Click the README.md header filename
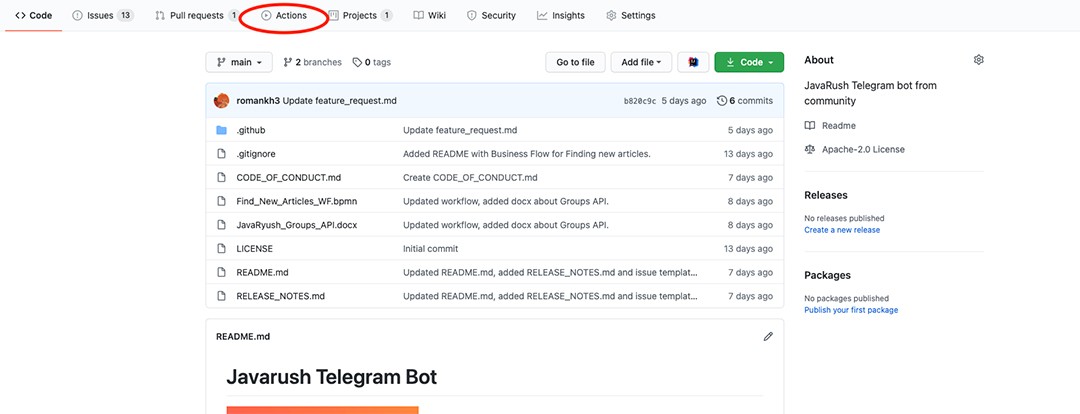The width and height of the screenshot is (1080, 414). click(x=243, y=337)
